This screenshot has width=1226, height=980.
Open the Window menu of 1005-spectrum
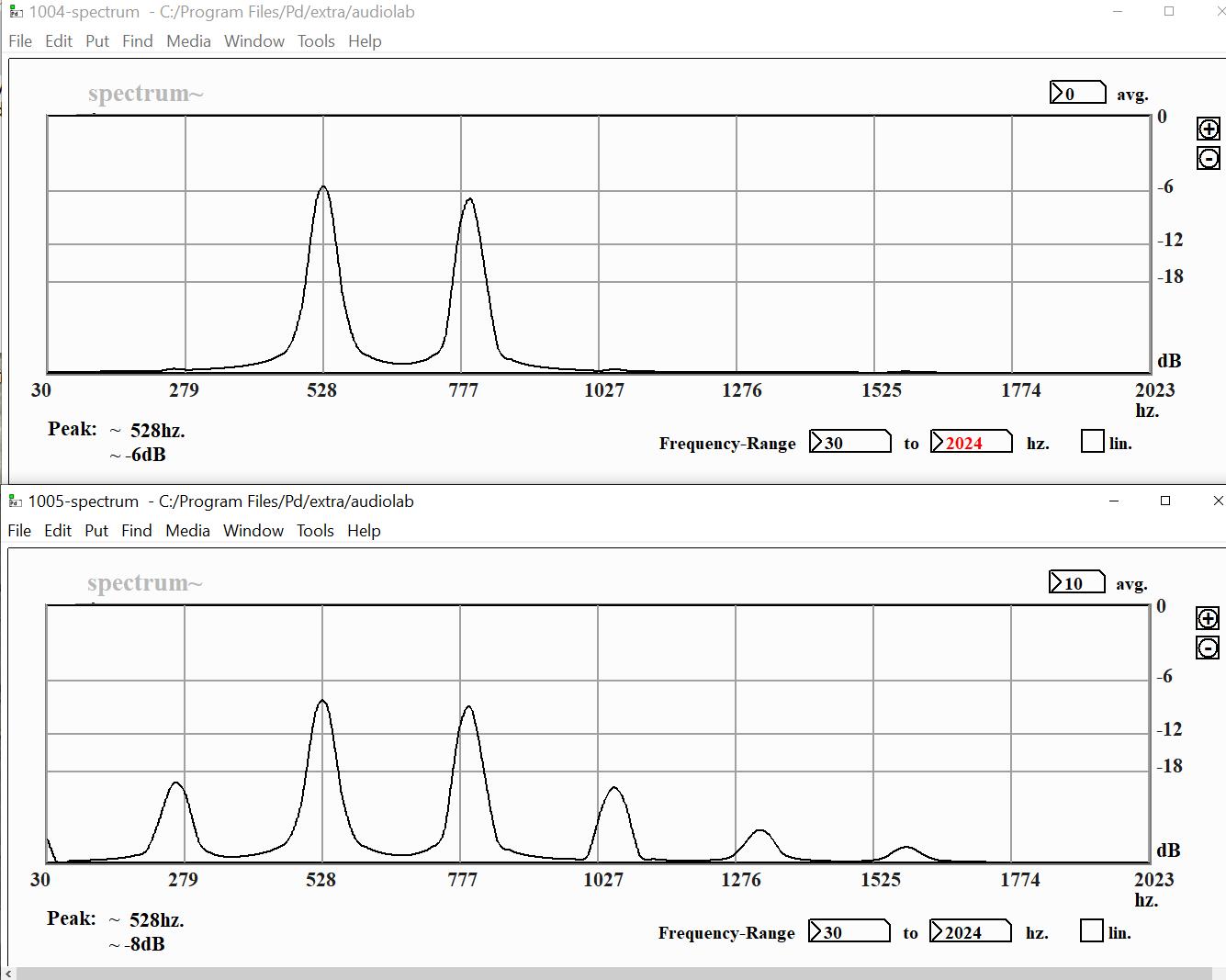click(253, 531)
